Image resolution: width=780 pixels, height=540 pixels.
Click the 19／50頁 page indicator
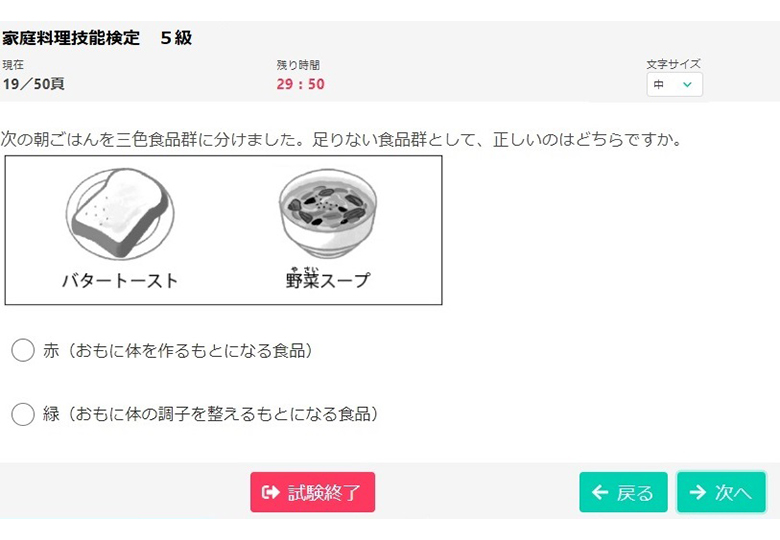(33, 84)
